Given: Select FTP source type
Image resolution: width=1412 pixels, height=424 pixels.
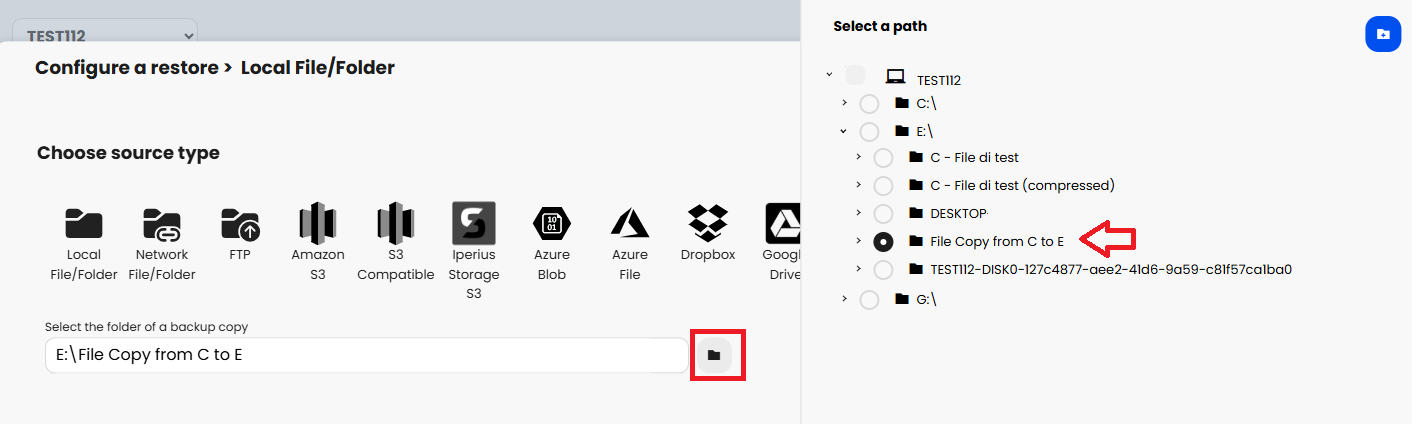Looking at the screenshot, I should pyautogui.click(x=240, y=225).
